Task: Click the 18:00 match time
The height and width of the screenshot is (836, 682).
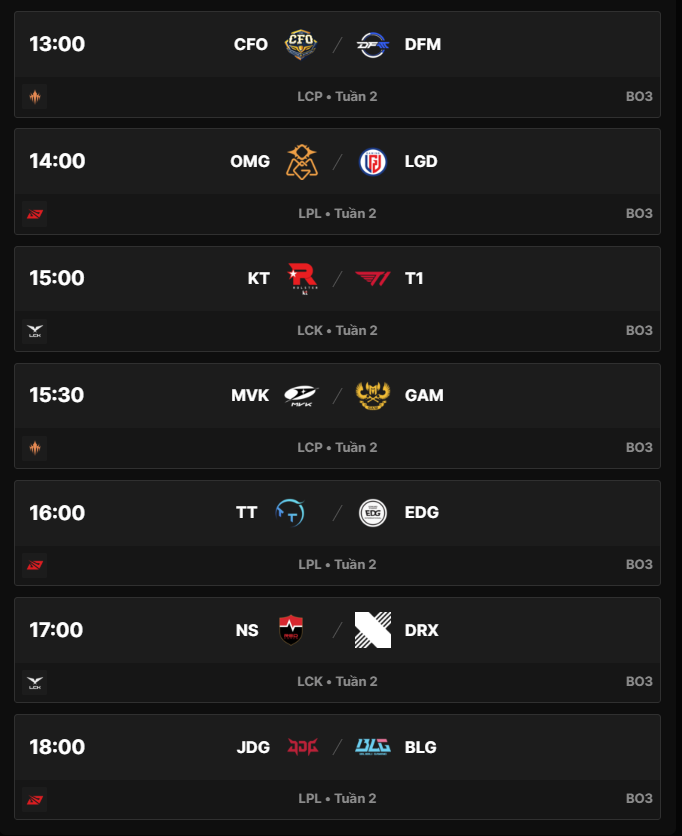Action: tap(57, 747)
